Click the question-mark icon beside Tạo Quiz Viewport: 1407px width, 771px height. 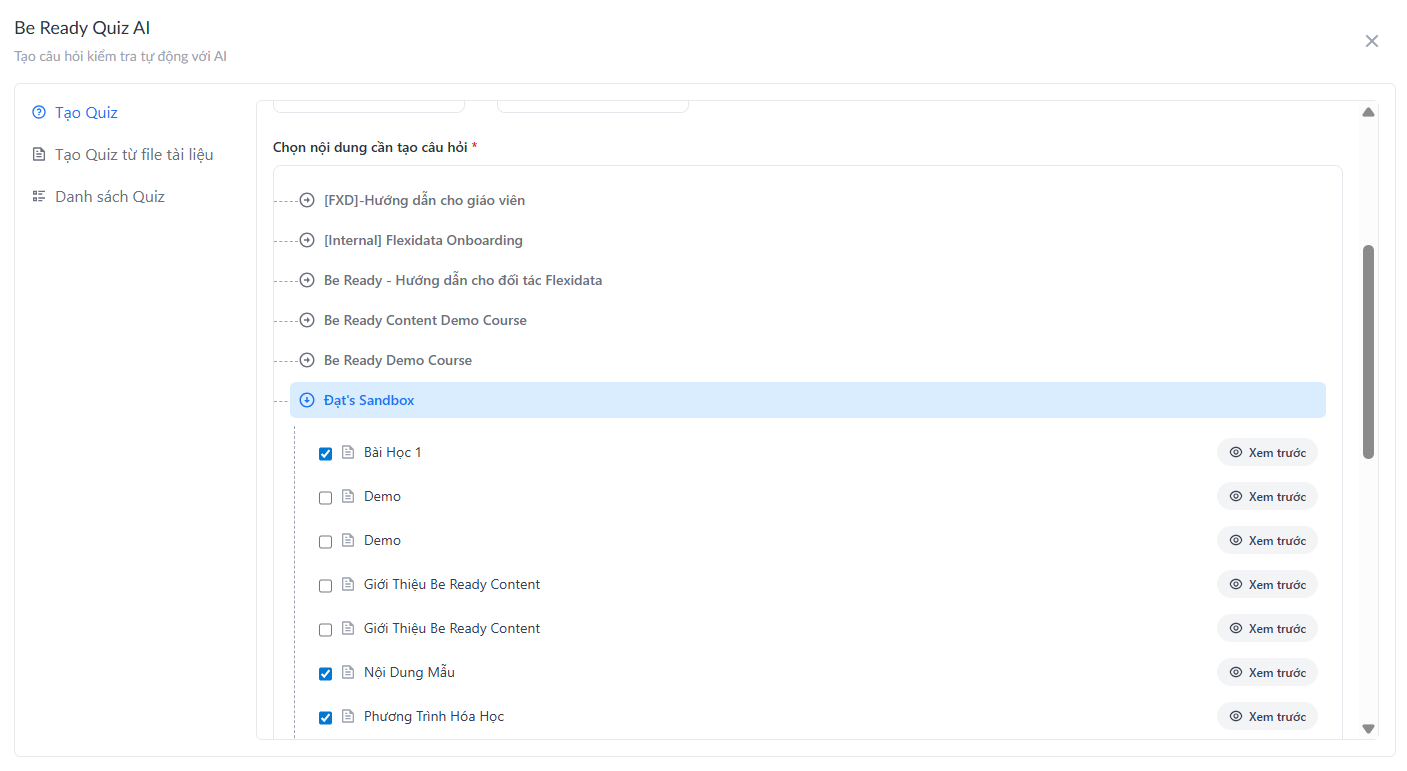pos(39,112)
